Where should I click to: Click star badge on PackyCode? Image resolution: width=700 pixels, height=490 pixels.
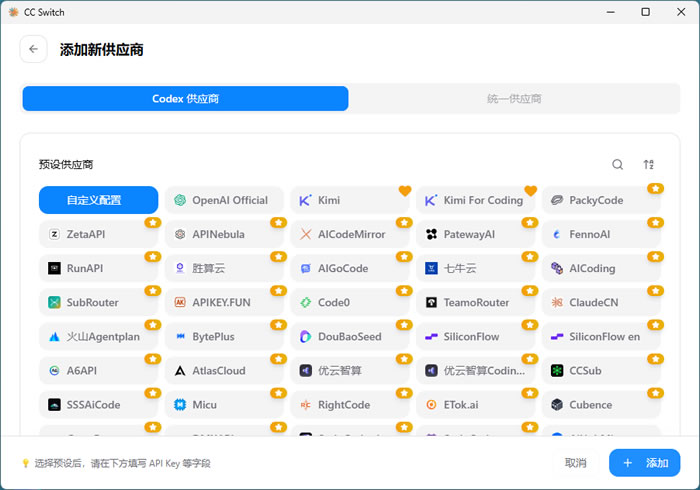[655, 188]
